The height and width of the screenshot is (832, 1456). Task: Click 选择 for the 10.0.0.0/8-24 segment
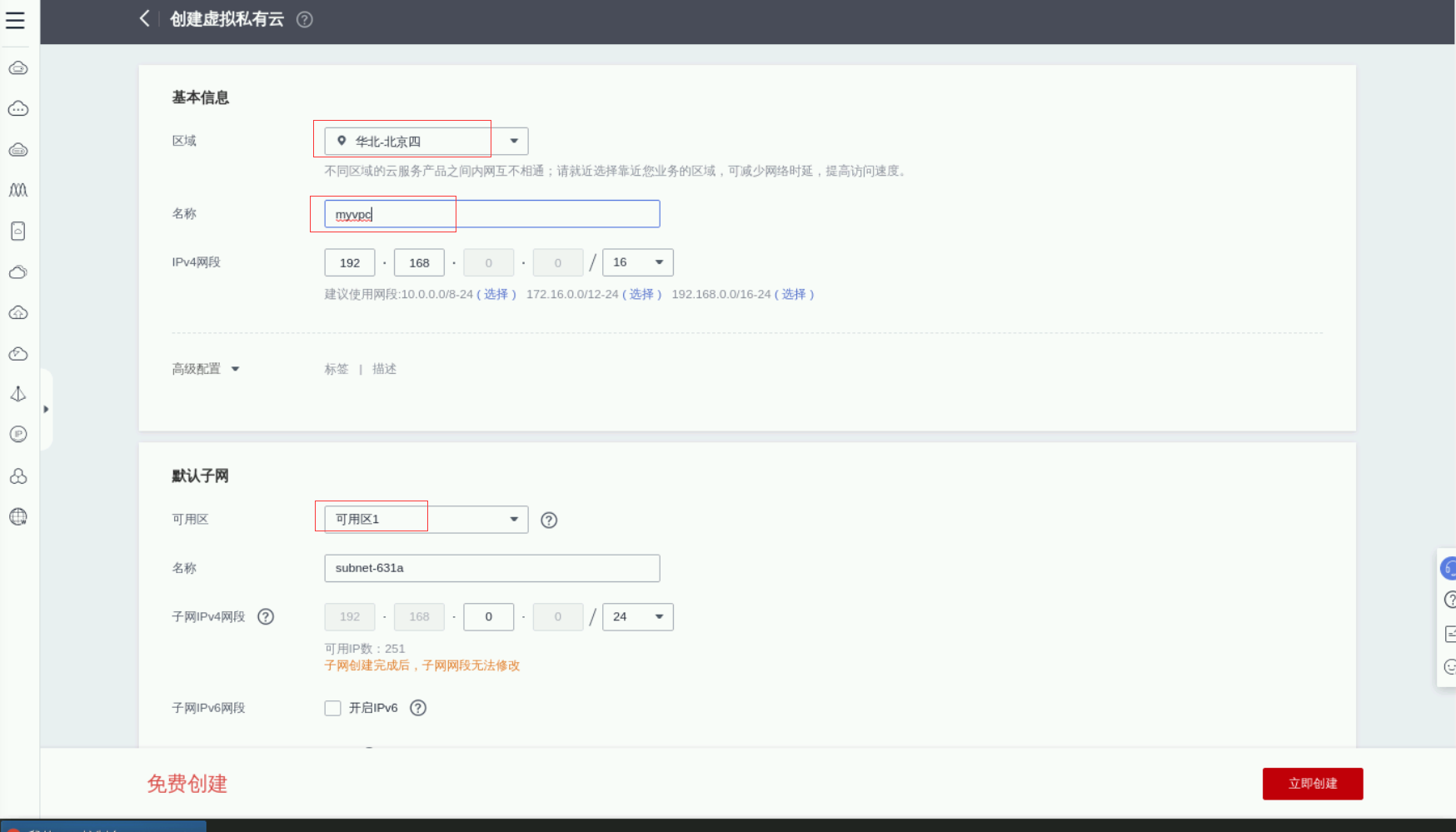(x=496, y=294)
